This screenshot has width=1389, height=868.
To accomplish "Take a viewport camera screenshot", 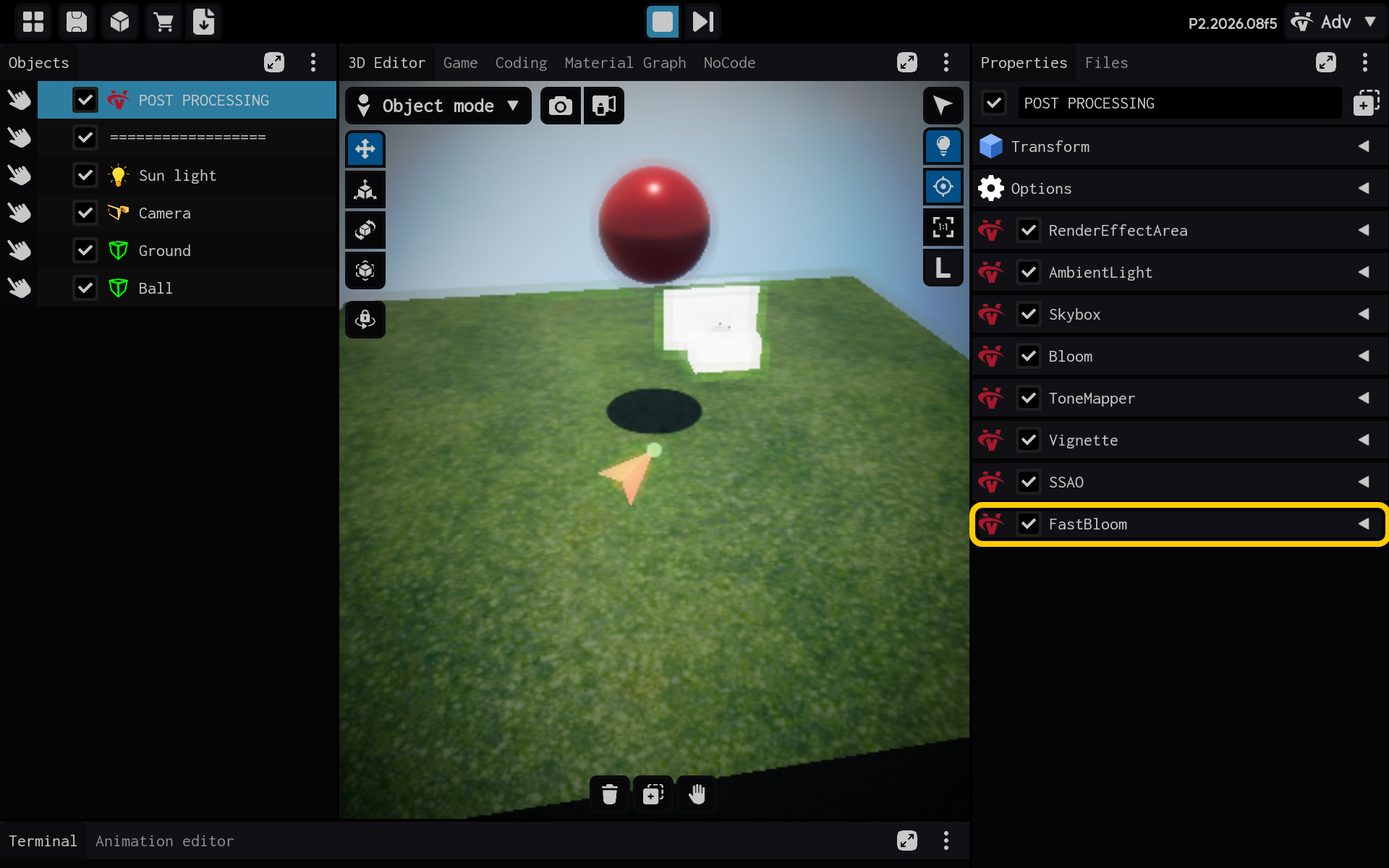I will pos(561,106).
